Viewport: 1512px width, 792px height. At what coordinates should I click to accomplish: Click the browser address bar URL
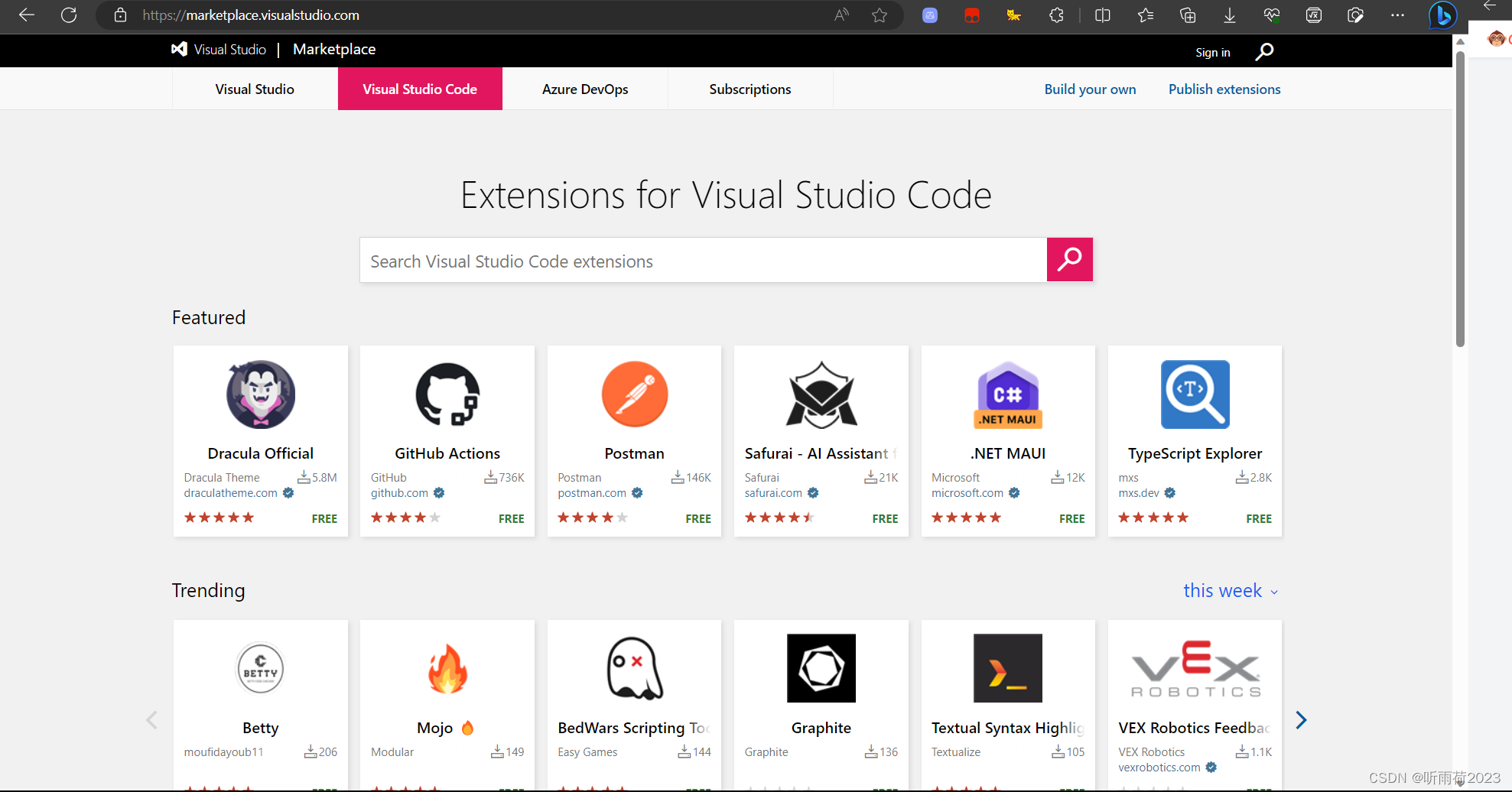tap(251, 15)
